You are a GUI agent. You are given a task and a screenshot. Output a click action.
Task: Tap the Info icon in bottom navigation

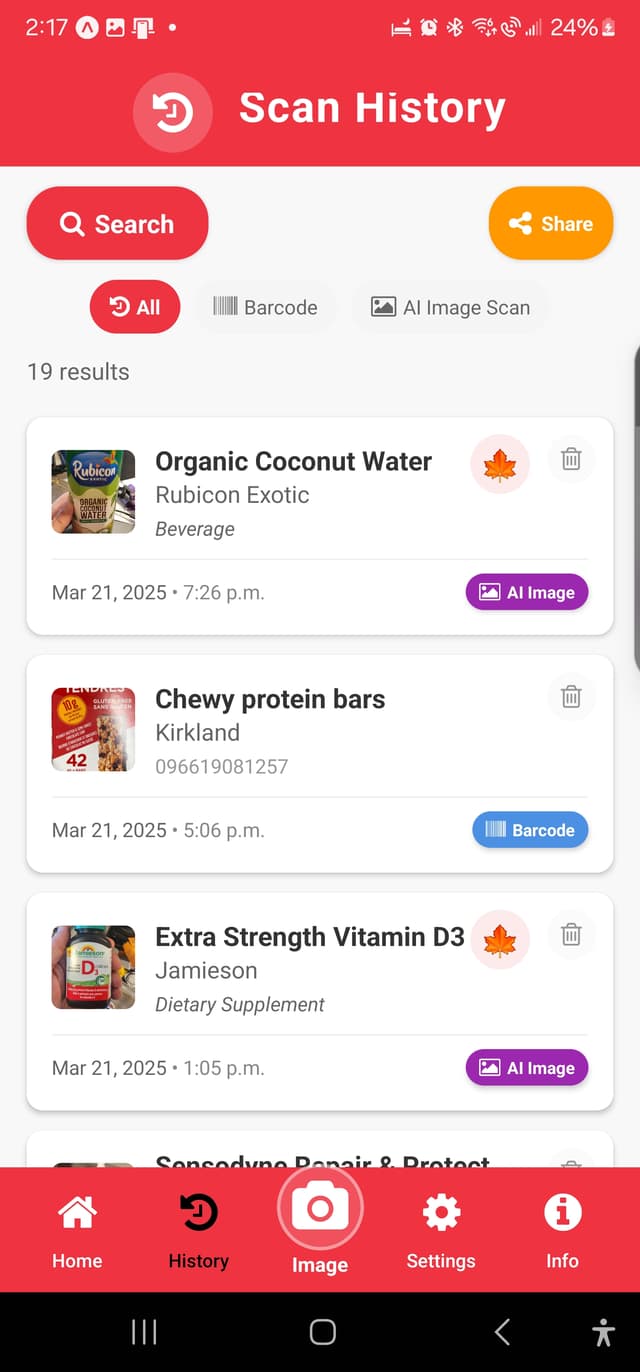562,1226
